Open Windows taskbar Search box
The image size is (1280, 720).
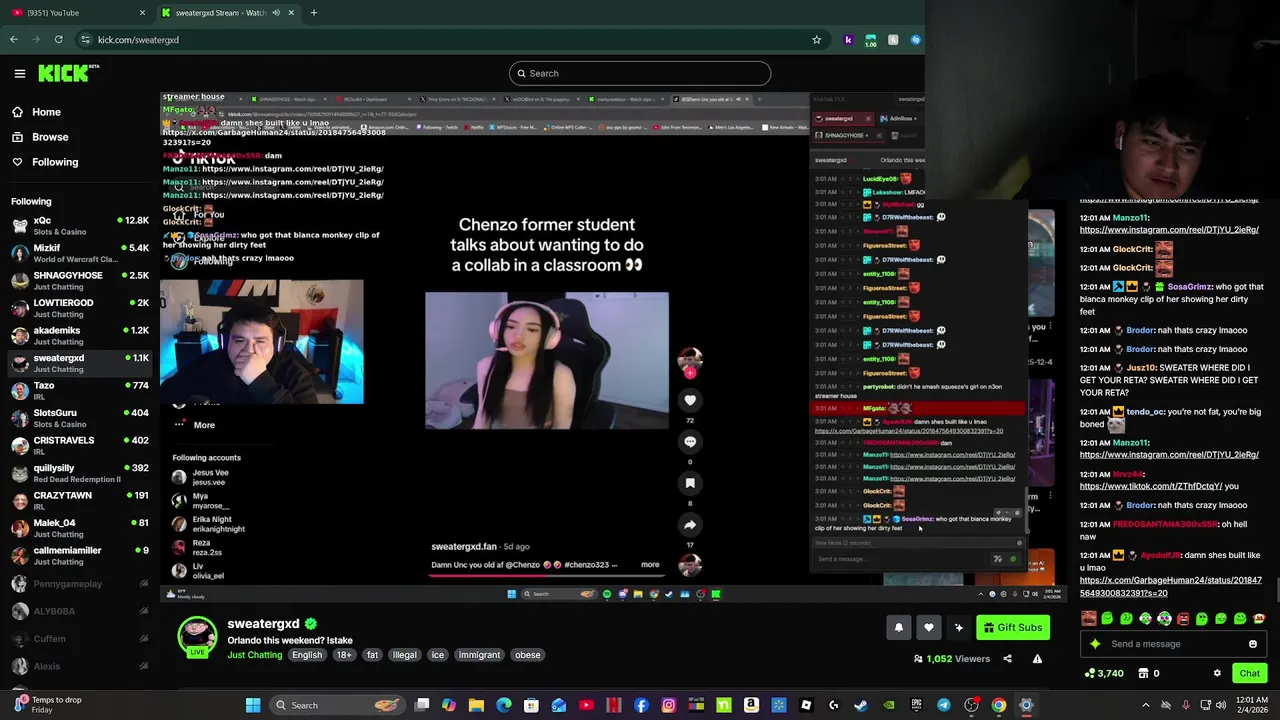336,706
